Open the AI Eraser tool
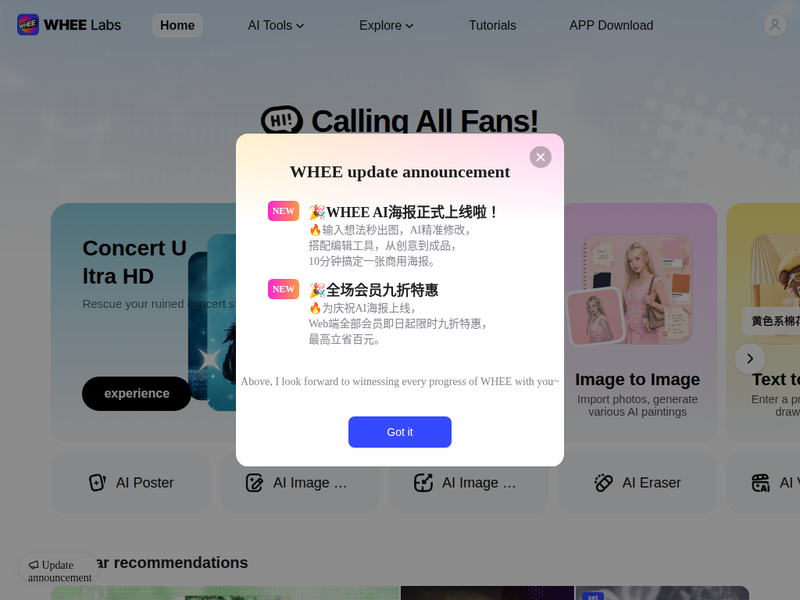Screen dimensions: 800x600 pos(637,483)
